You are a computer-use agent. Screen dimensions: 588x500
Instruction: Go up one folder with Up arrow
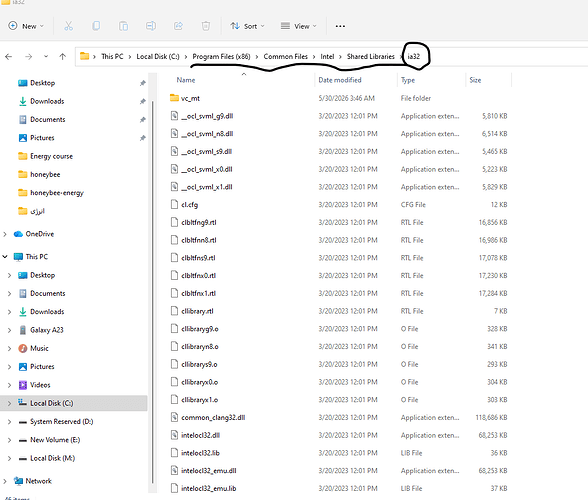[63, 57]
